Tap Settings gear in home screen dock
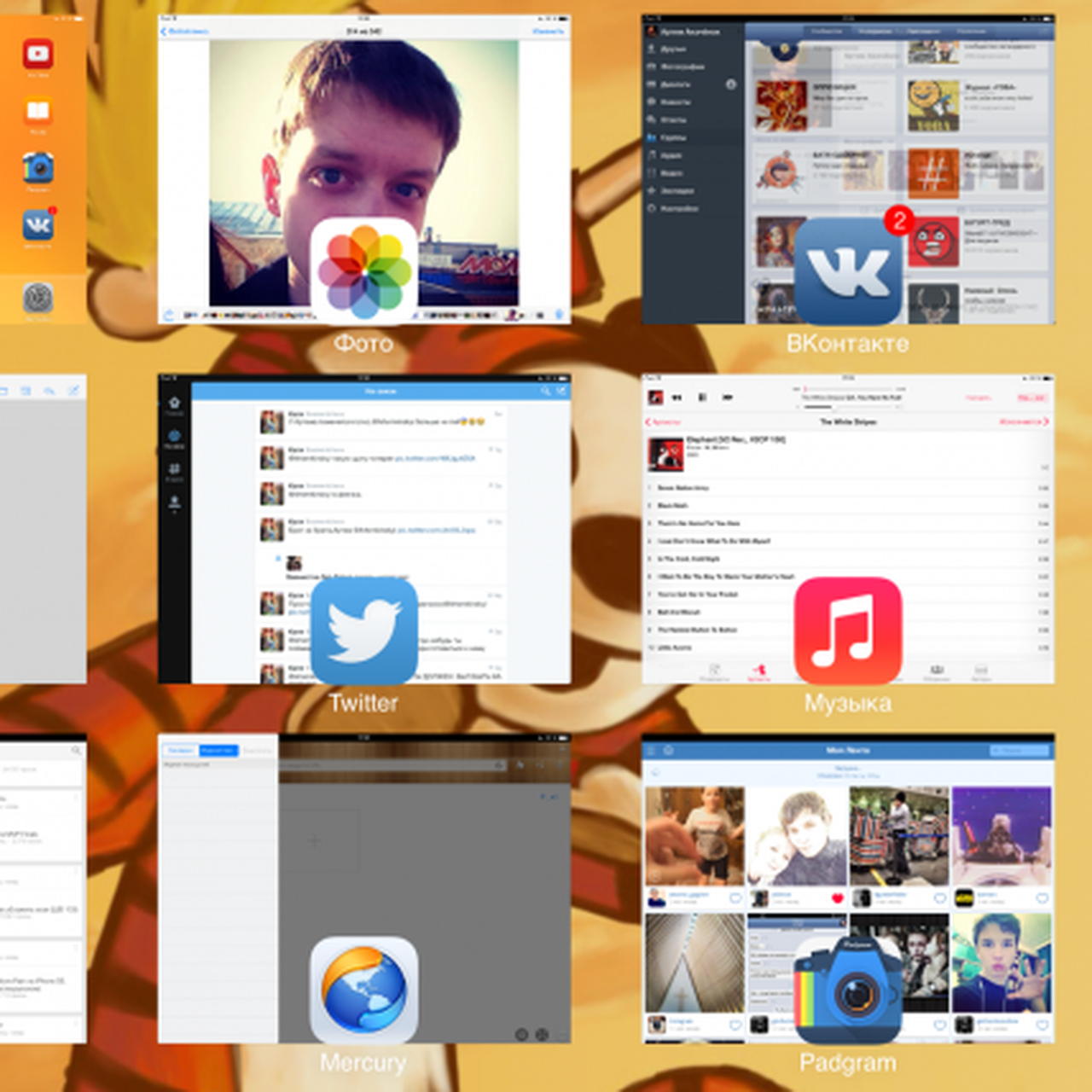Viewport: 1092px width, 1092px height. tap(38, 298)
